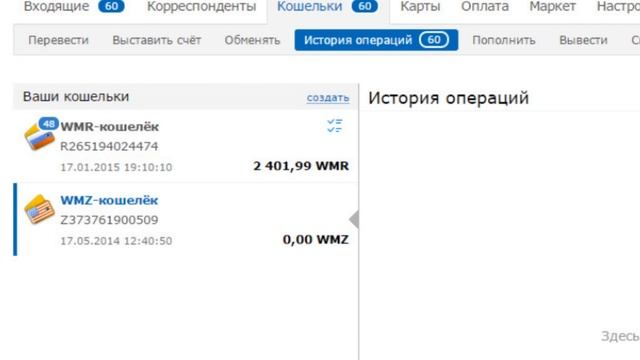Click wallet number R265194024474

(x=109, y=146)
